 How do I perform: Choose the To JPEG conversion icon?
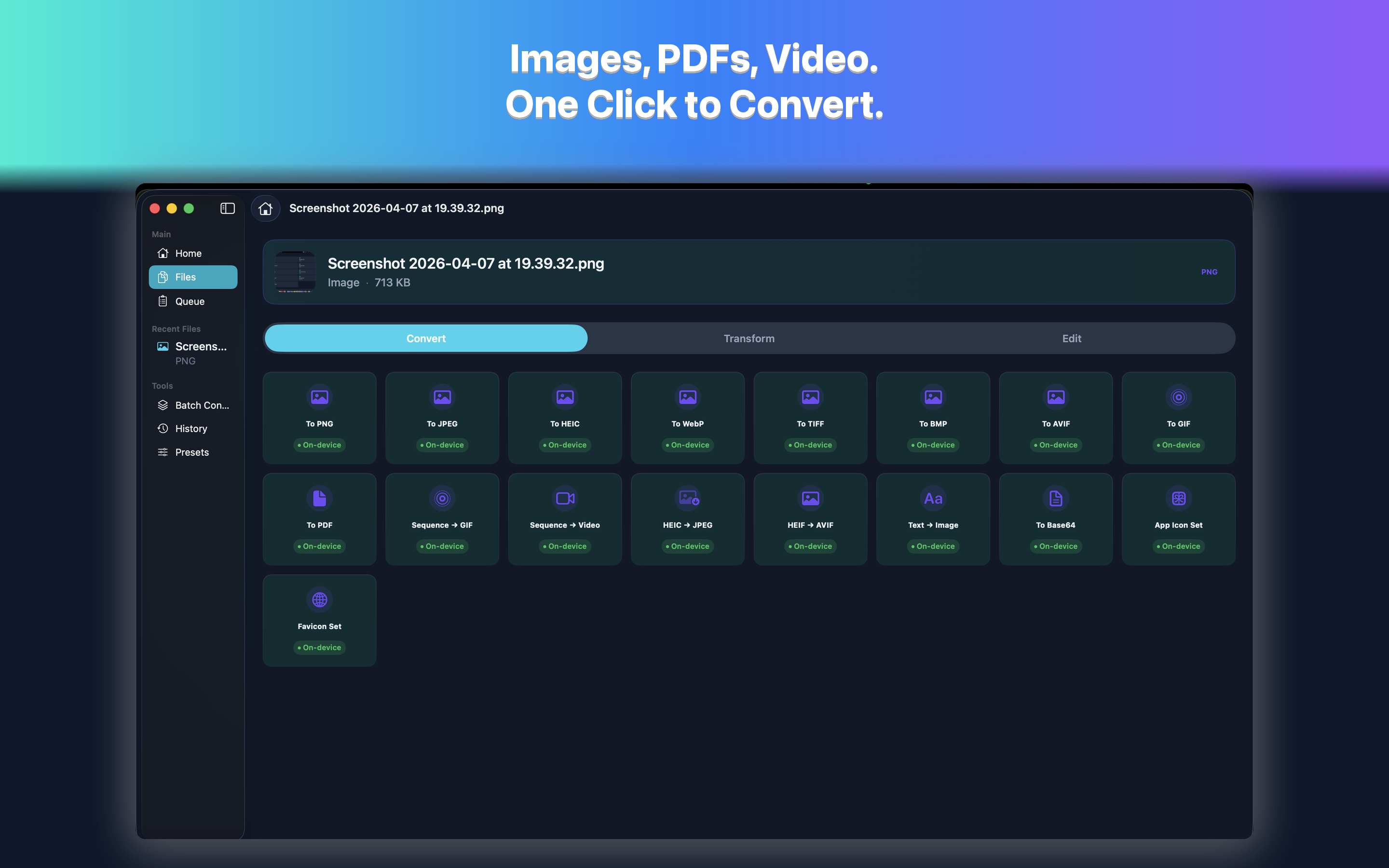click(443, 397)
